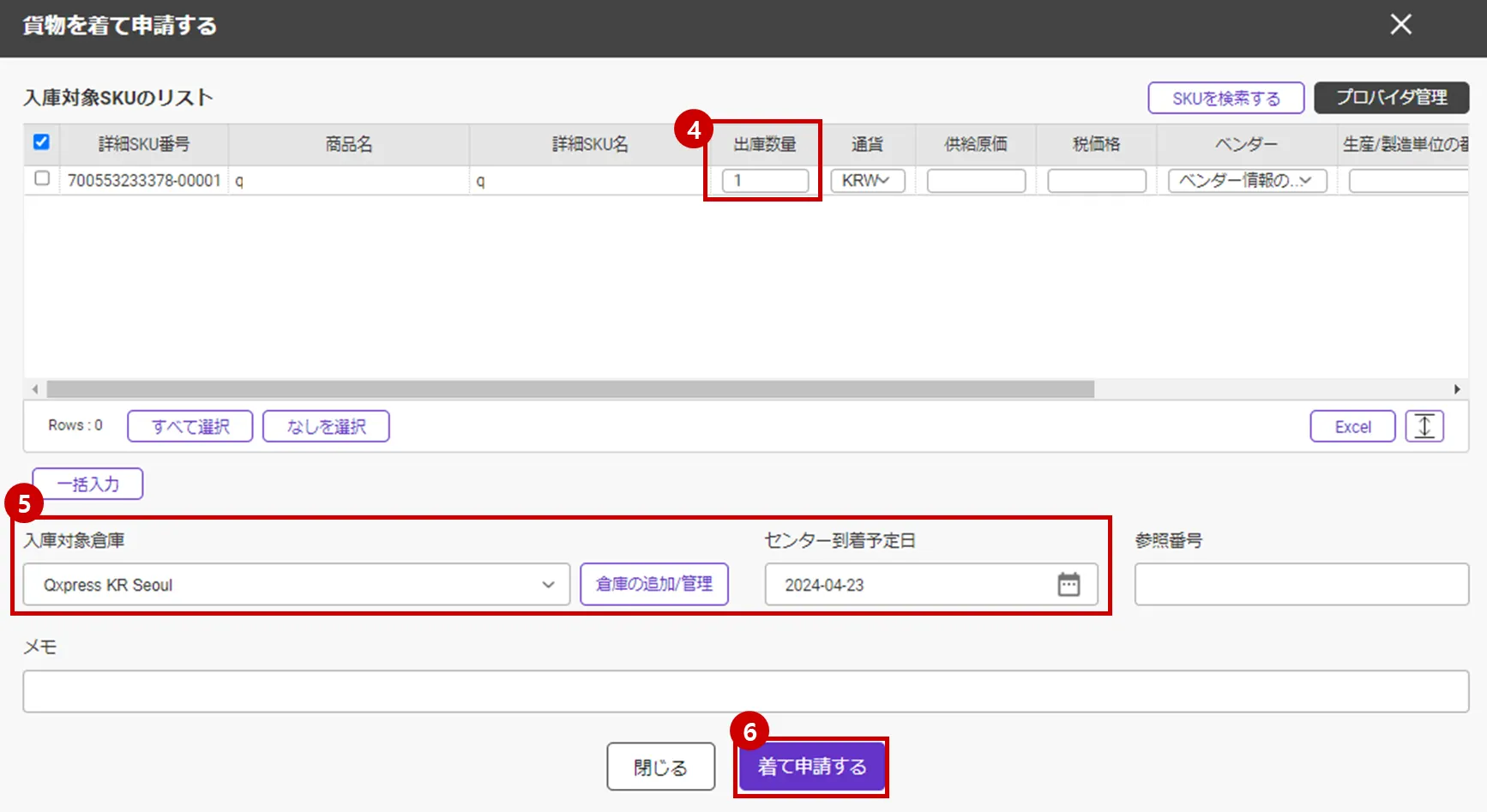This screenshot has height=812, width=1487.
Task: Click the 税価格 input field
Action: (1097, 181)
